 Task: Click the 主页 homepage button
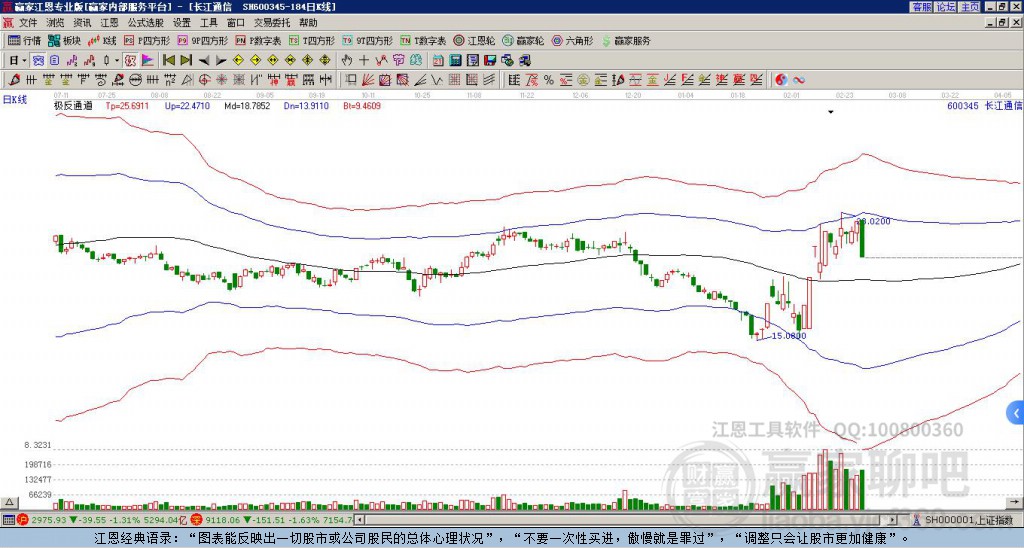tap(970, 7)
